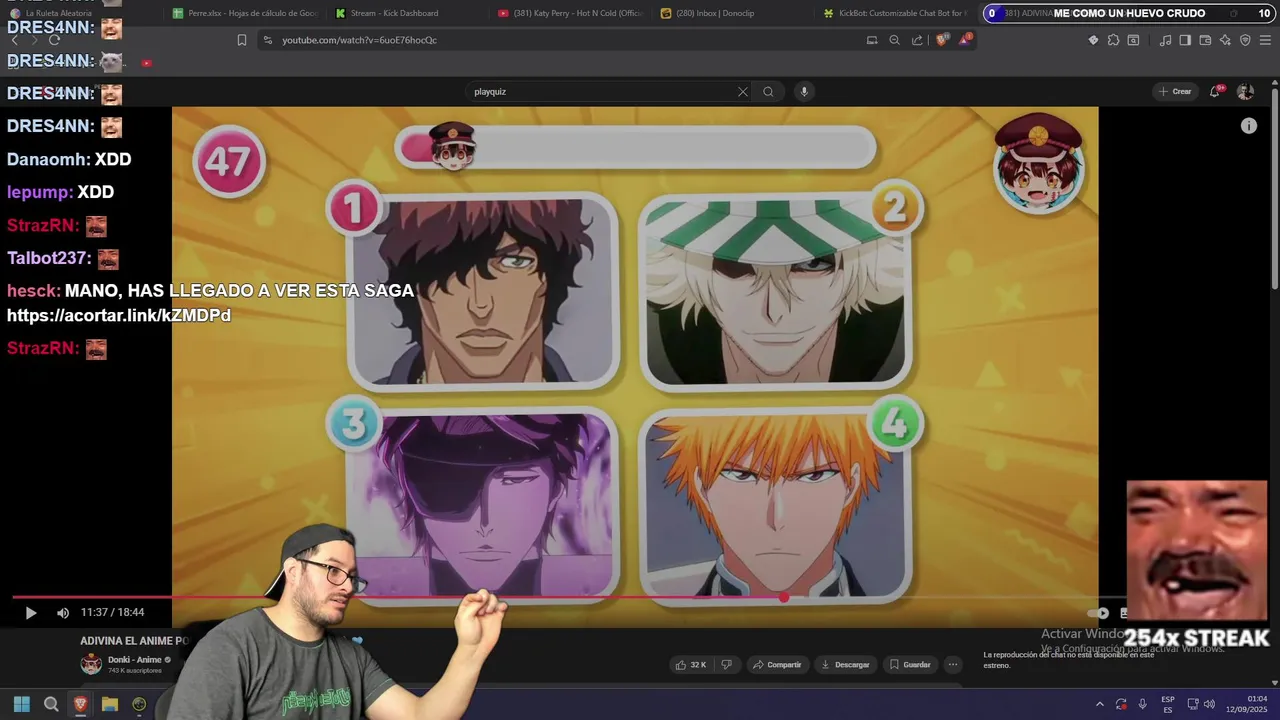
Task: Open the Donki - Anime channel avatar
Action: [91, 664]
